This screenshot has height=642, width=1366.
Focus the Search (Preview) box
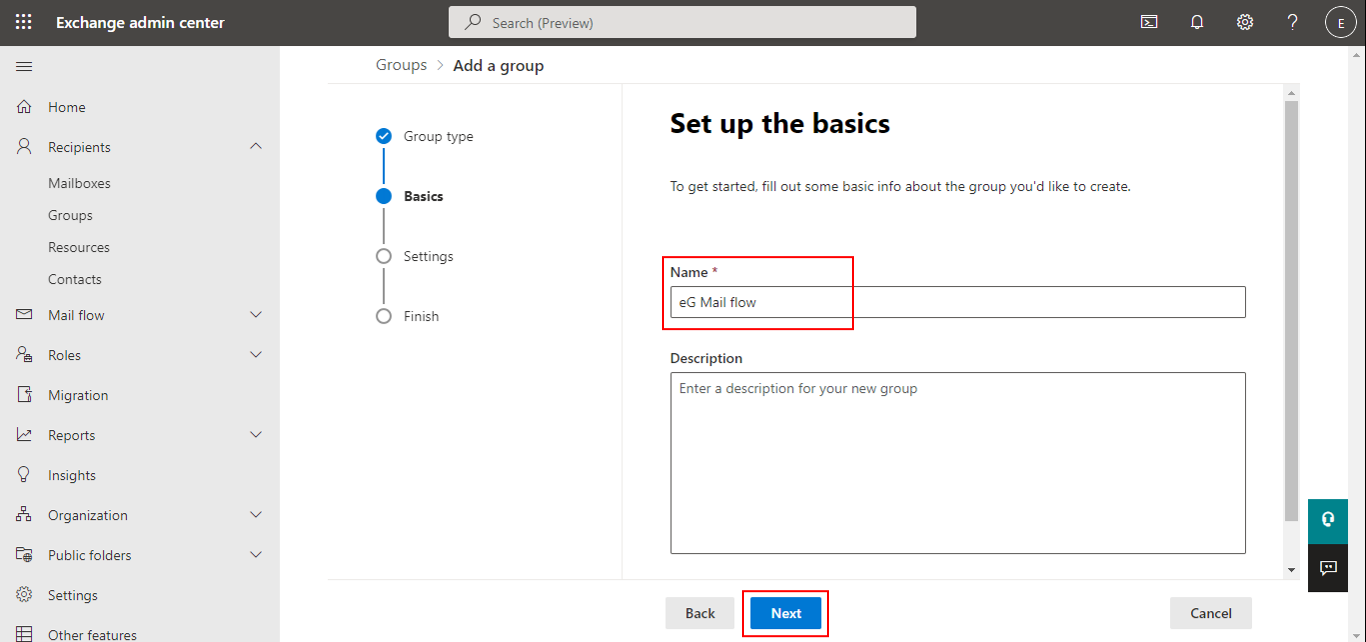[x=682, y=22]
